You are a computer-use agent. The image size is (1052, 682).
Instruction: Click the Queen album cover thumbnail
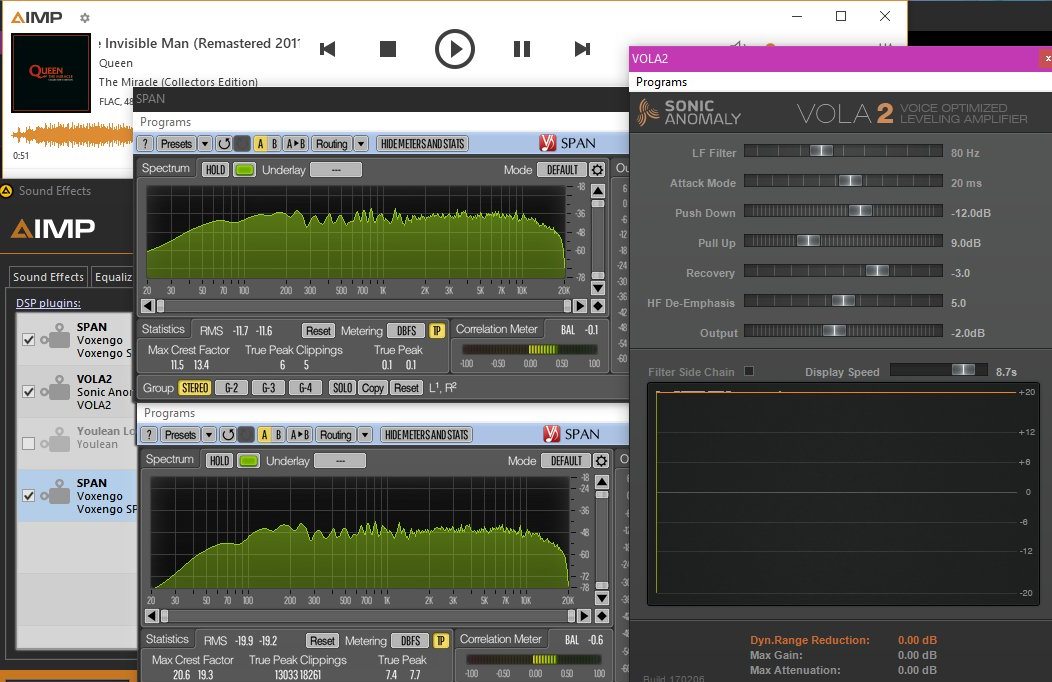[x=51, y=72]
